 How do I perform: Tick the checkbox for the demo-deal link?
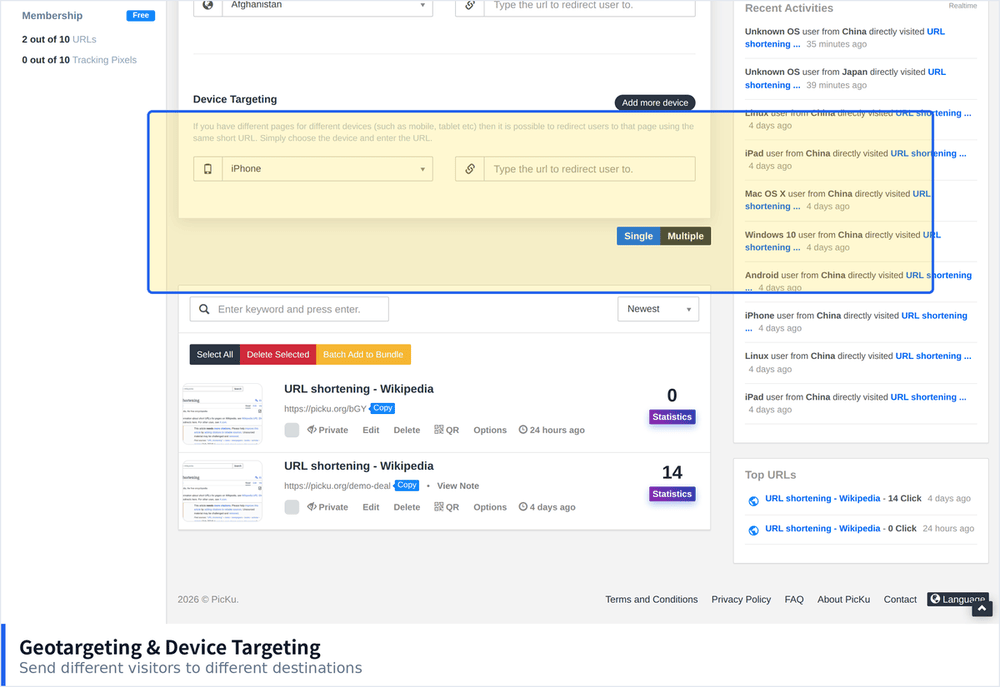pos(291,507)
